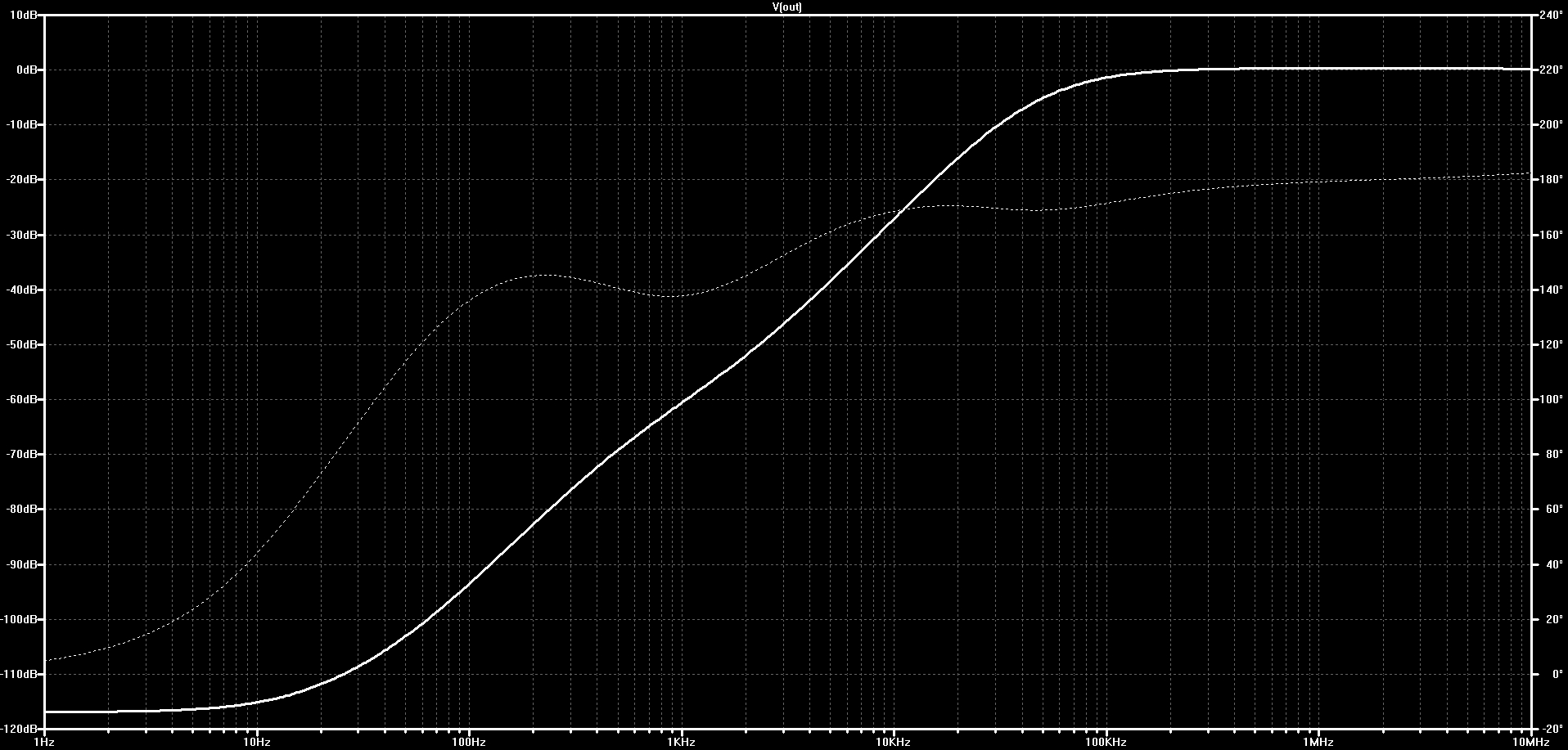The width and height of the screenshot is (1568, 750).
Task: Click the 60° phase axis label
Action: (1553, 509)
